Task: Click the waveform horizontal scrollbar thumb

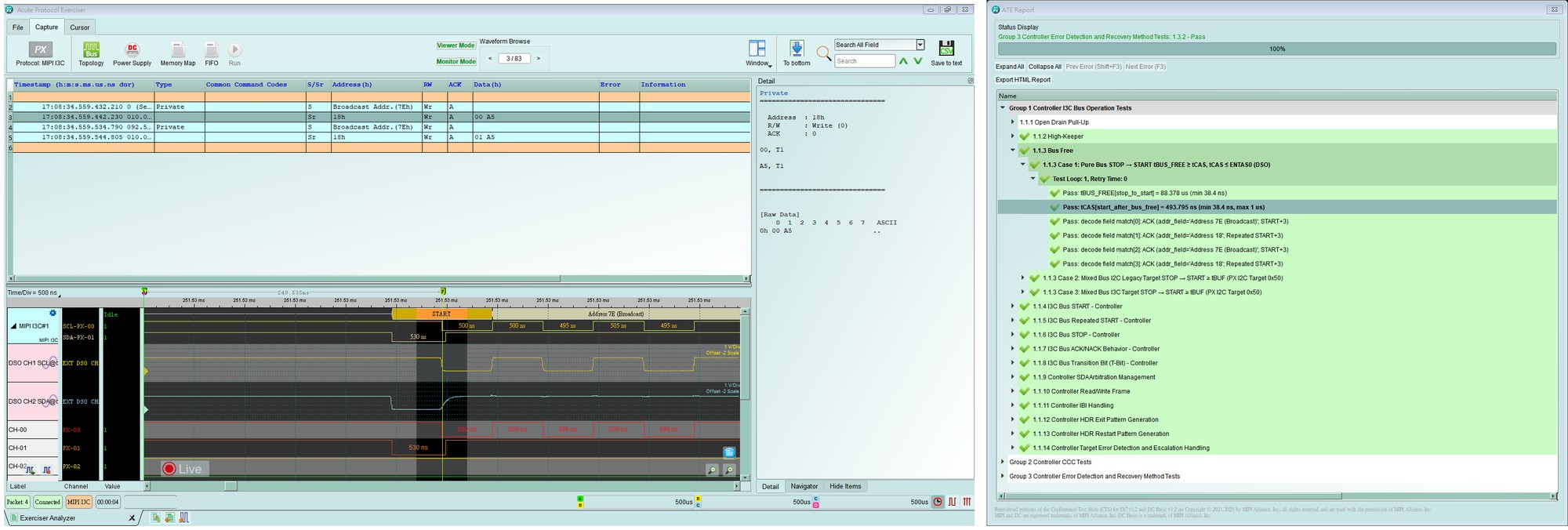Action: [230, 487]
